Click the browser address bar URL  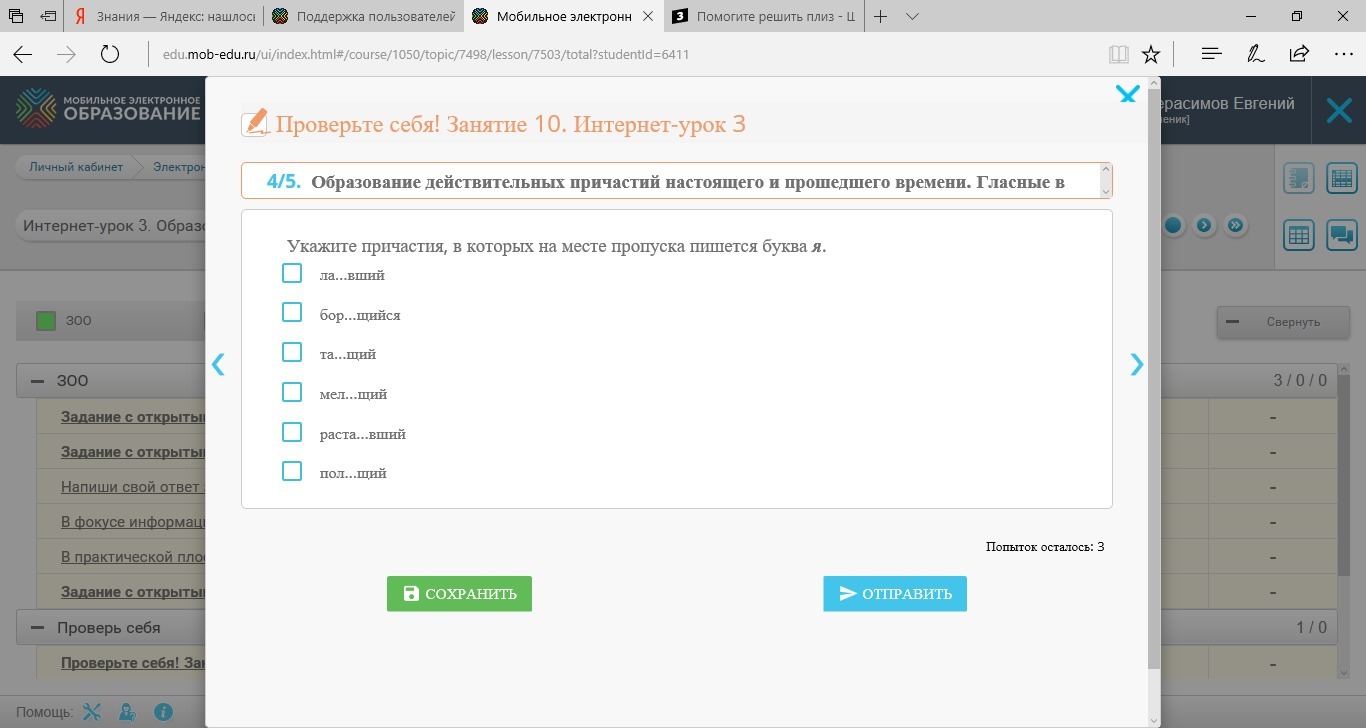coord(426,54)
